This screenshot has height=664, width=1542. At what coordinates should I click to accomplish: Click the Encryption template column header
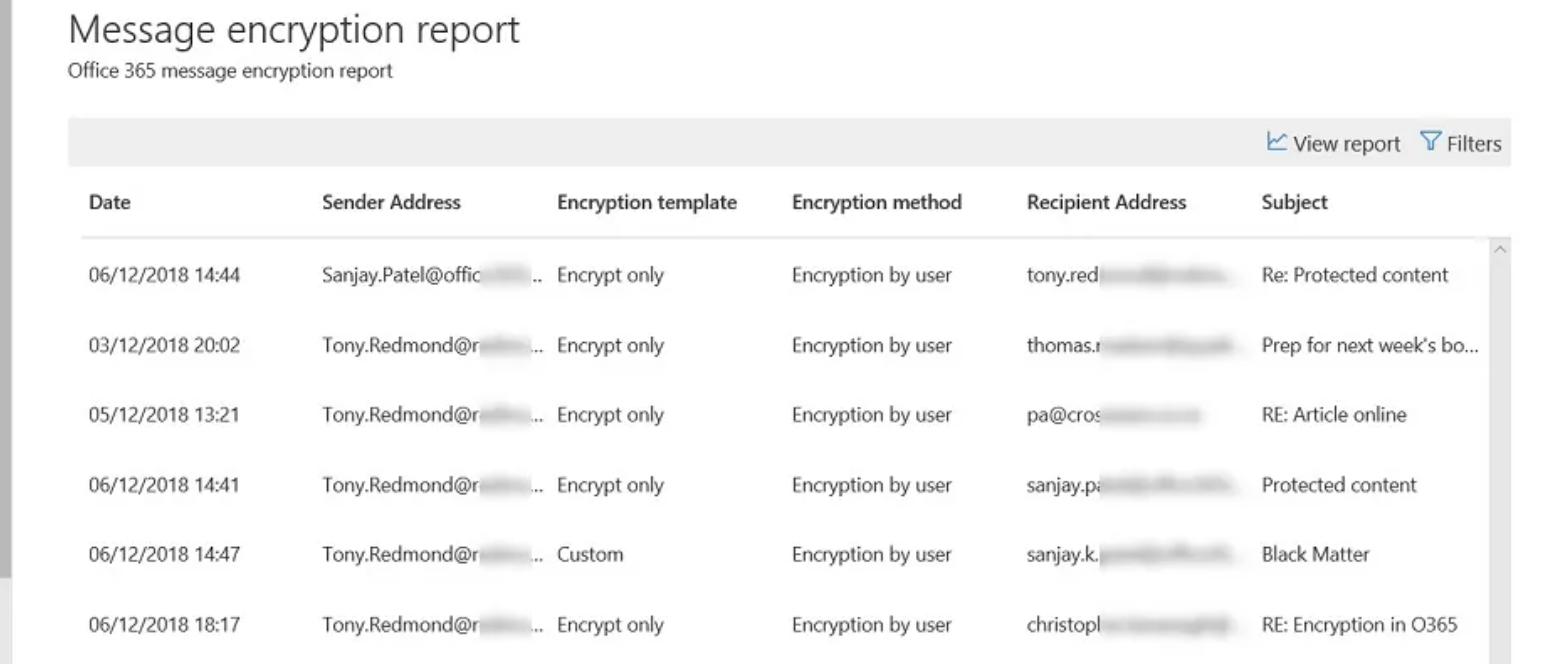pyautogui.click(x=647, y=202)
